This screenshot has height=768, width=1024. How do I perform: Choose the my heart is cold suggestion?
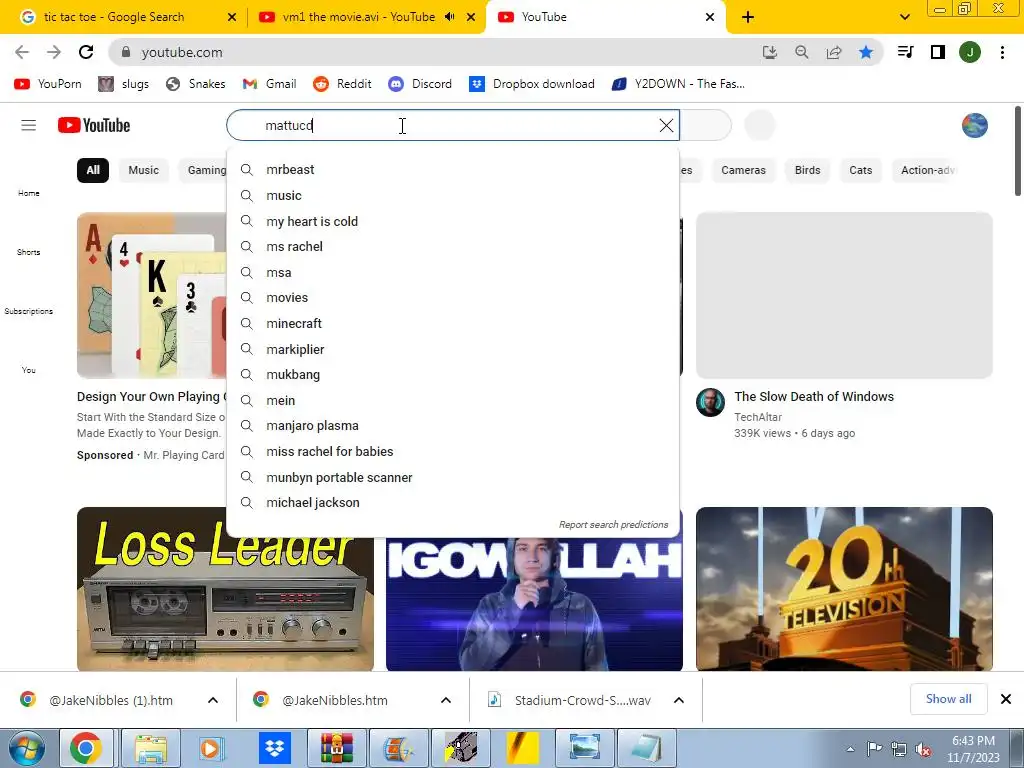pyautogui.click(x=453, y=221)
